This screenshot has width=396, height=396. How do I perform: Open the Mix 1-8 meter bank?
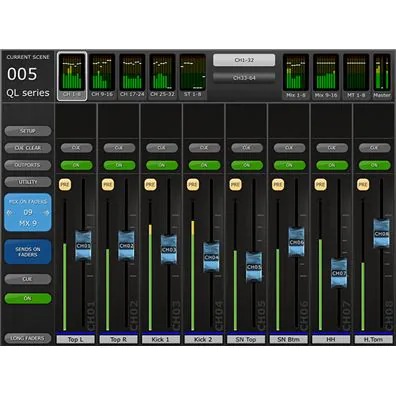[x=296, y=76]
